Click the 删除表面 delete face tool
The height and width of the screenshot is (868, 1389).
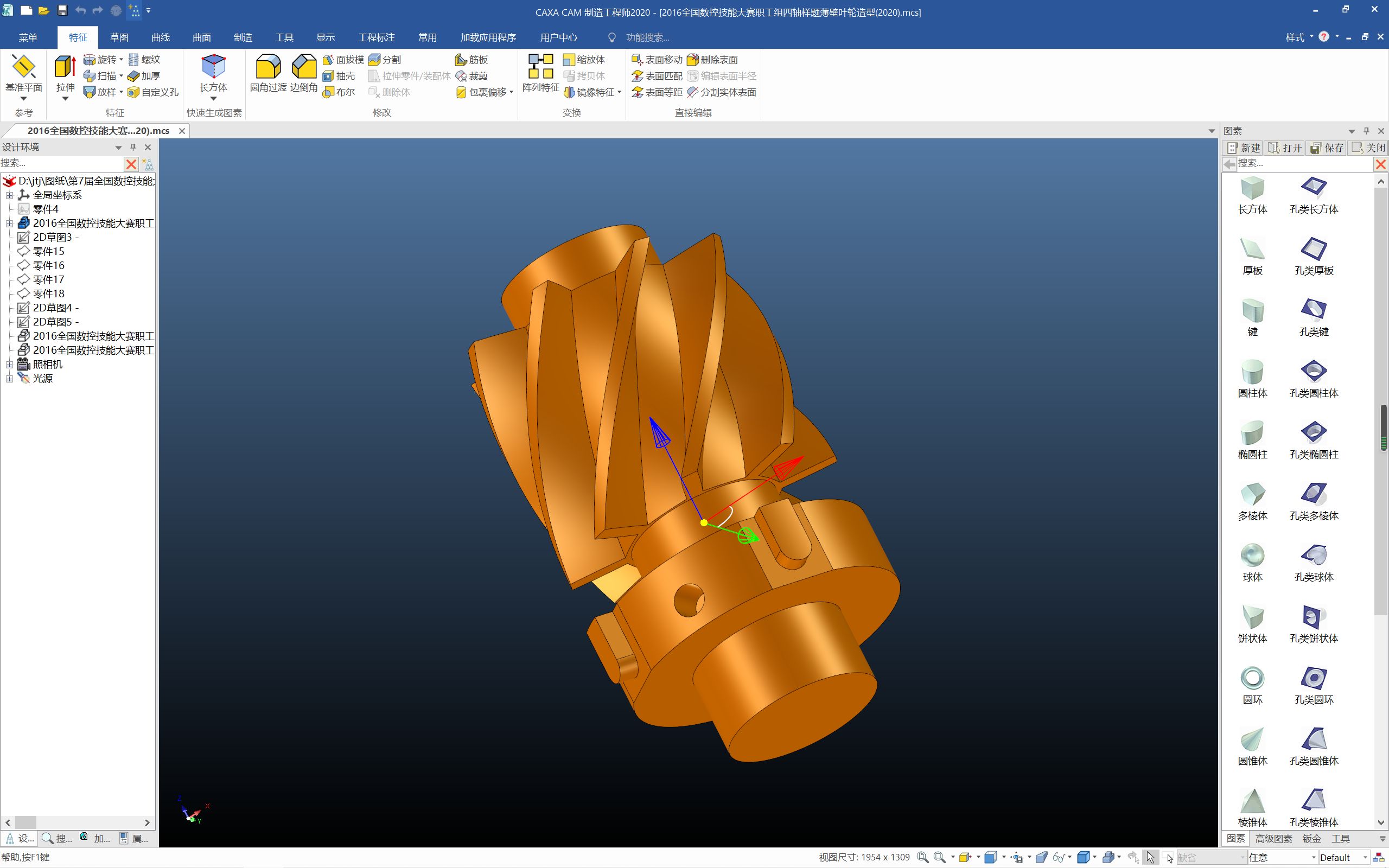click(712, 60)
